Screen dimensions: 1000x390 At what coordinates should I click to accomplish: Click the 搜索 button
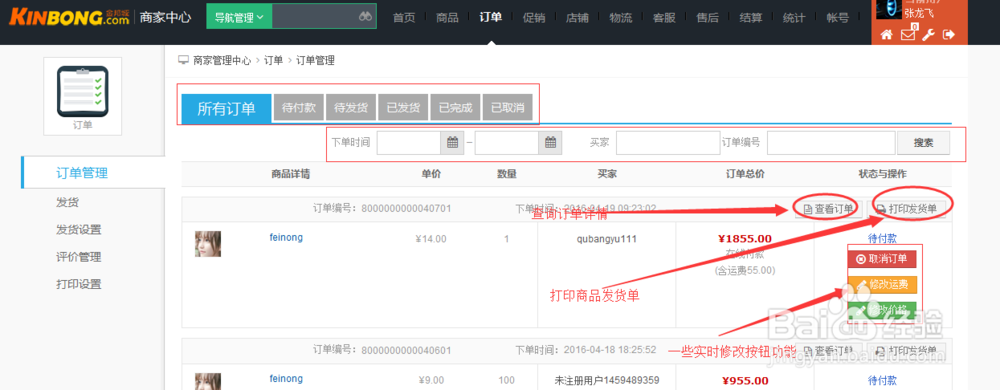[923, 143]
